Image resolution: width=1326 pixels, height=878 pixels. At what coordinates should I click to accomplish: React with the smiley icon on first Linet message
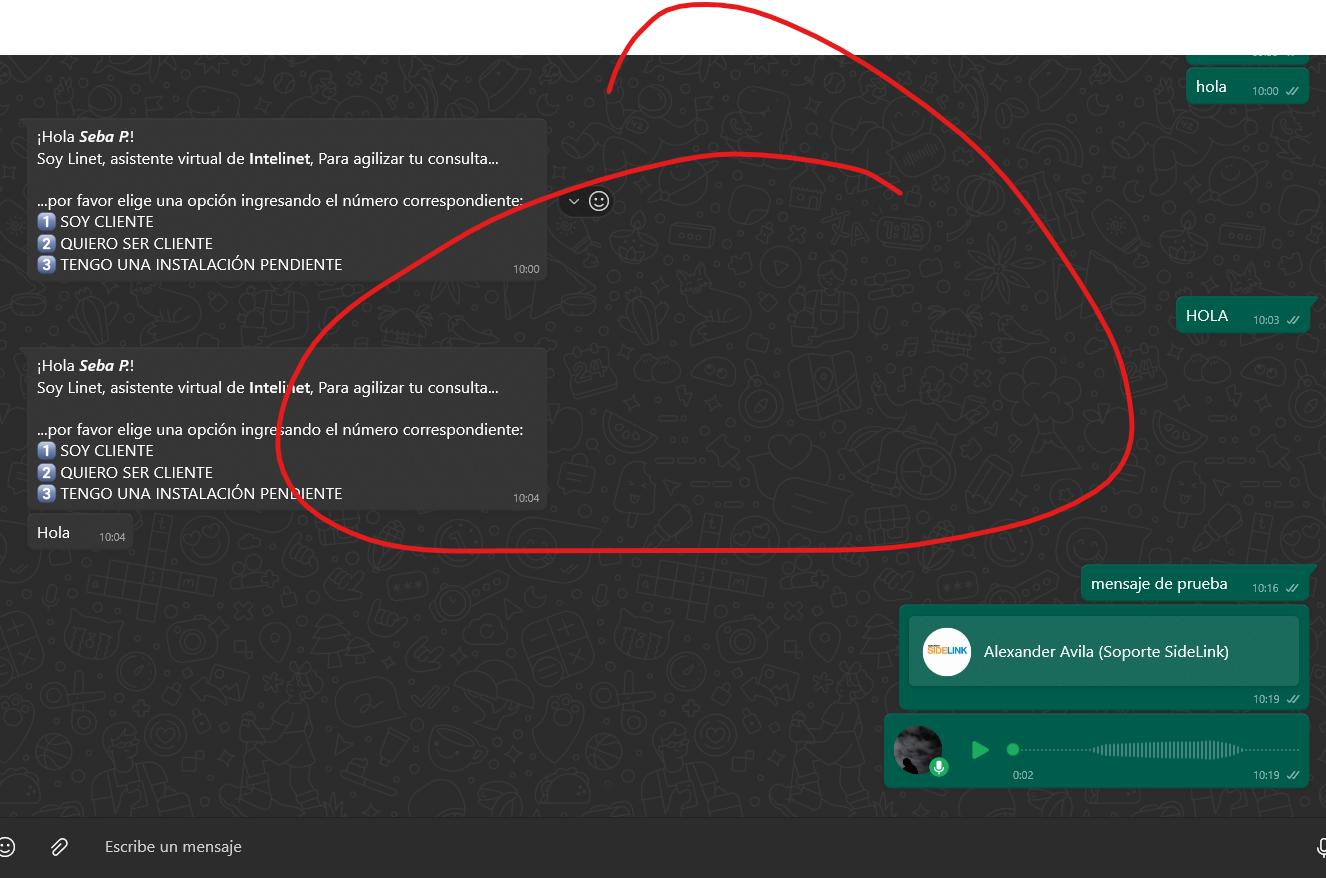(x=599, y=201)
